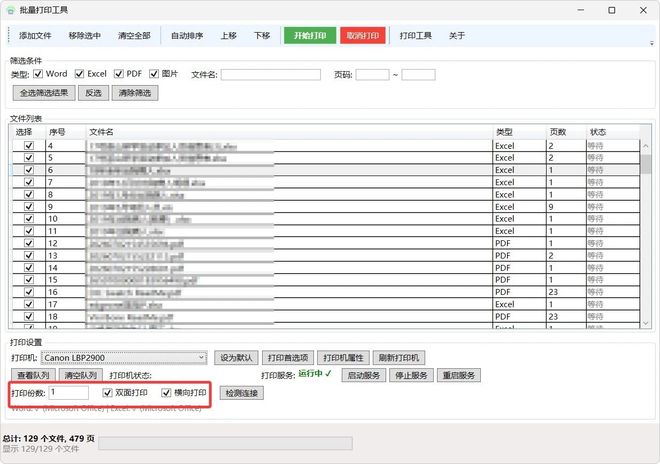Click 查看队列 button
The height and width of the screenshot is (464, 660).
coord(33,375)
